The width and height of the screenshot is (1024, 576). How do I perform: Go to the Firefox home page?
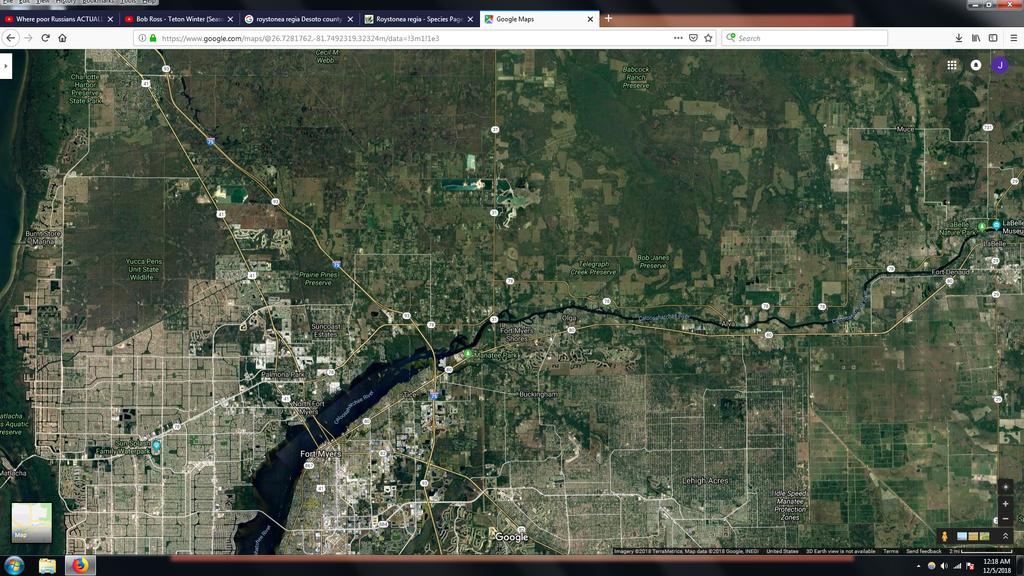click(x=63, y=38)
